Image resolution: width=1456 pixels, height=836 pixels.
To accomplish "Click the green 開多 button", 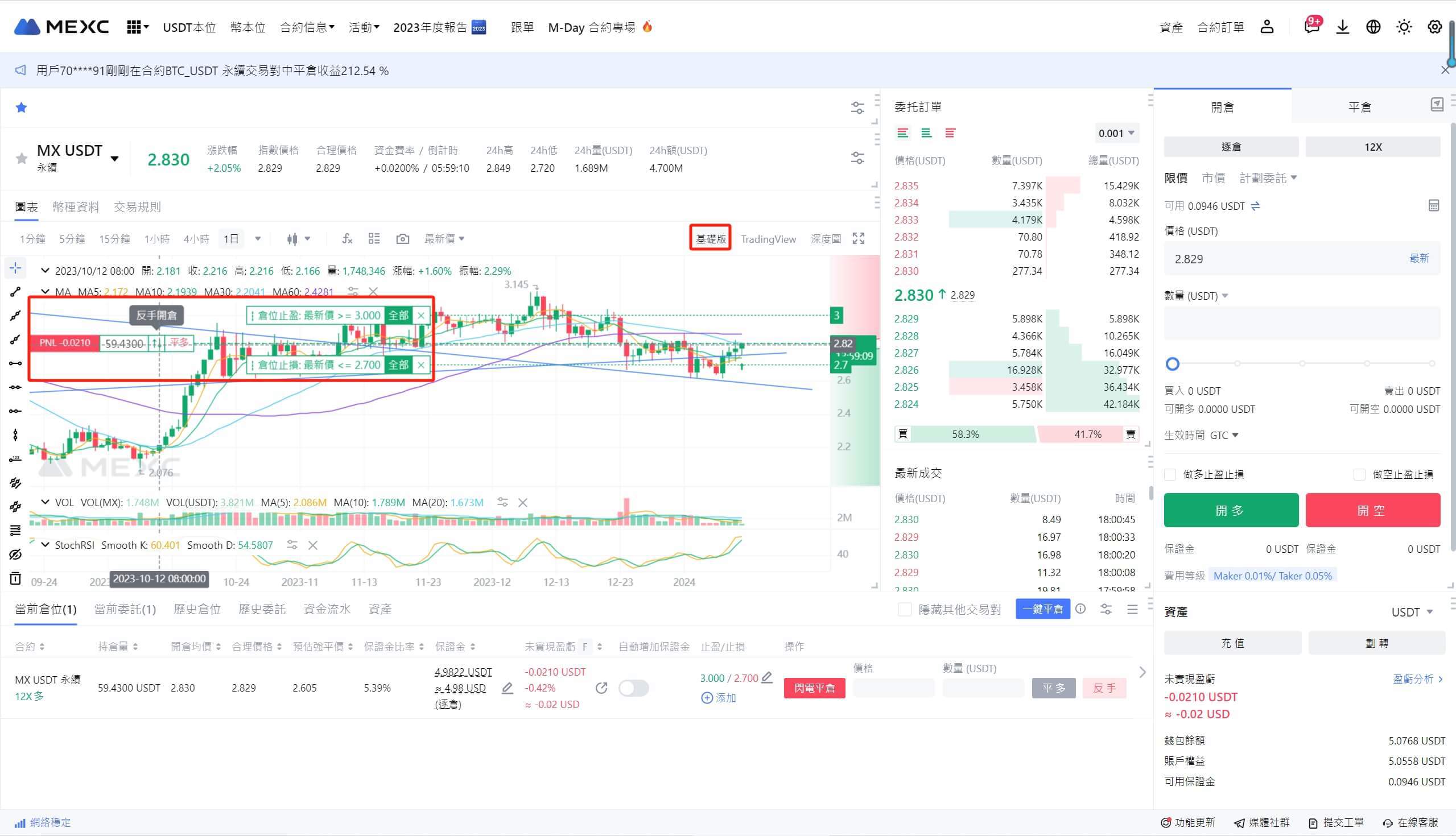I will tap(1231, 510).
